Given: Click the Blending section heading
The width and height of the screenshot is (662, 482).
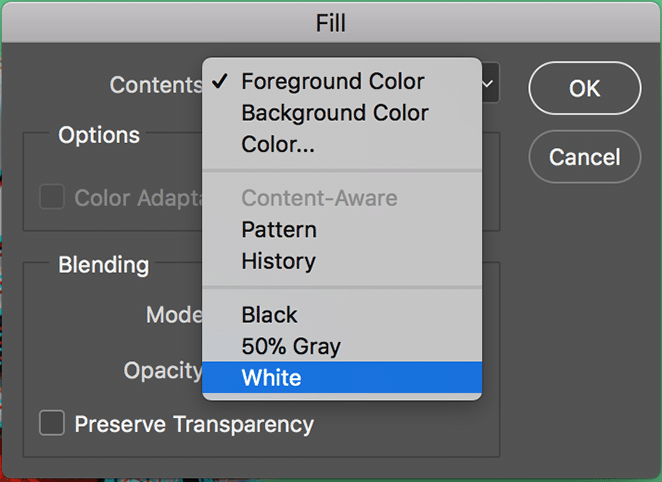Looking at the screenshot, I should coord(104,265).
